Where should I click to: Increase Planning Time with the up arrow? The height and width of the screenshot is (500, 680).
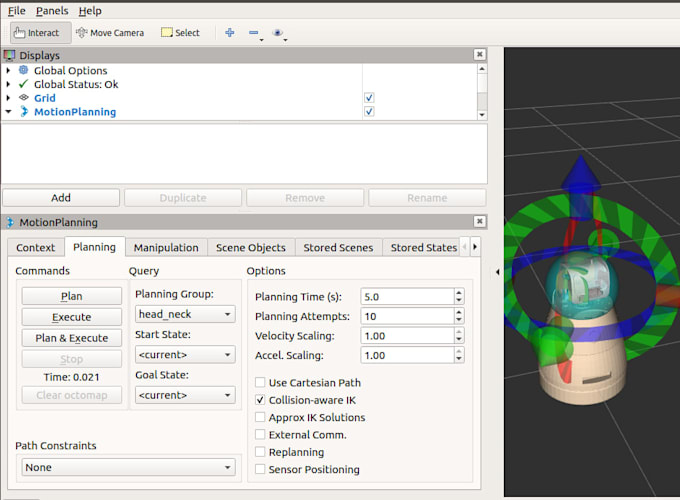tap(459, 293)
